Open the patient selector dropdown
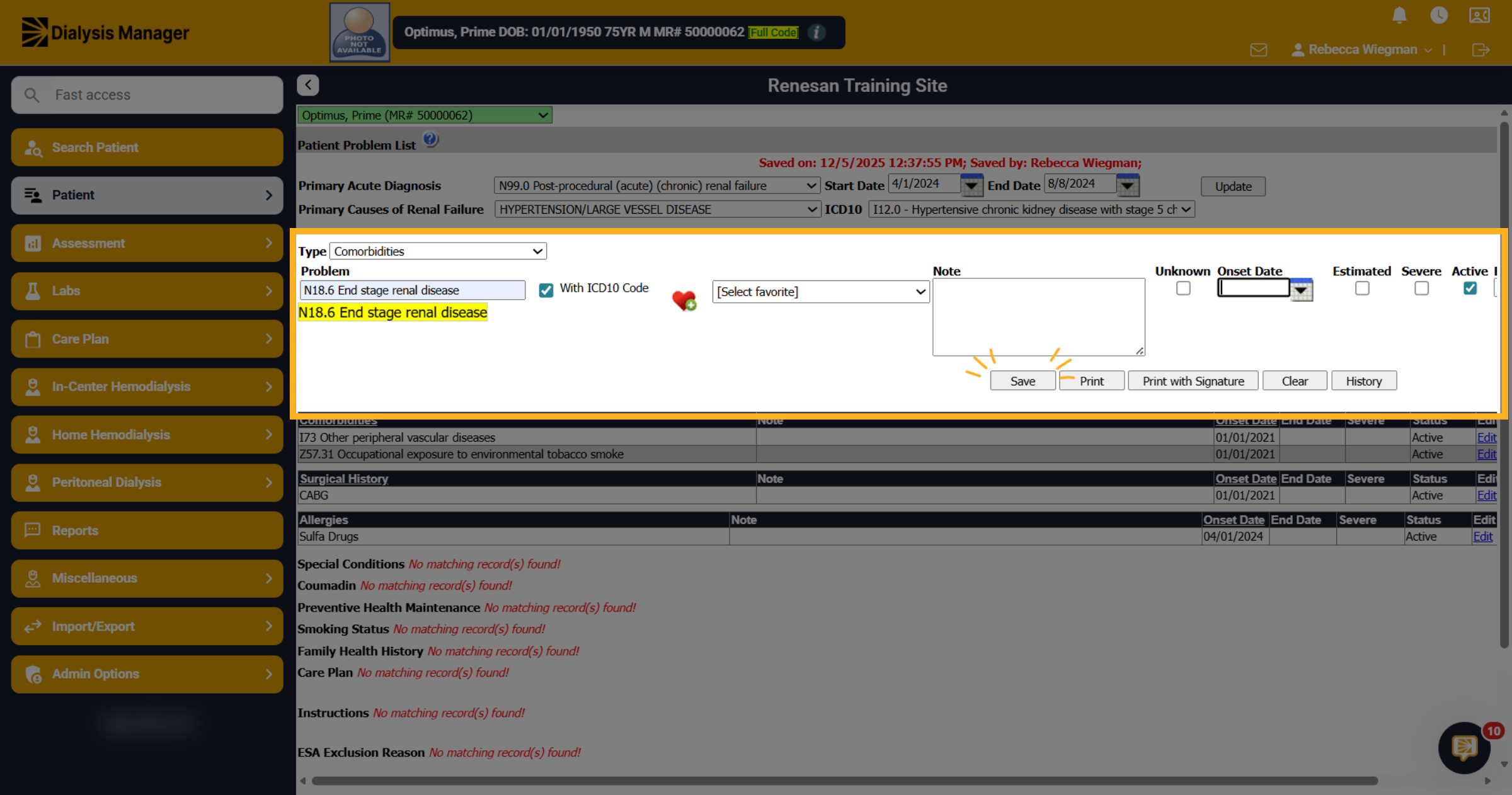The width and height of the screenshot is (1512, 795). 425,115
